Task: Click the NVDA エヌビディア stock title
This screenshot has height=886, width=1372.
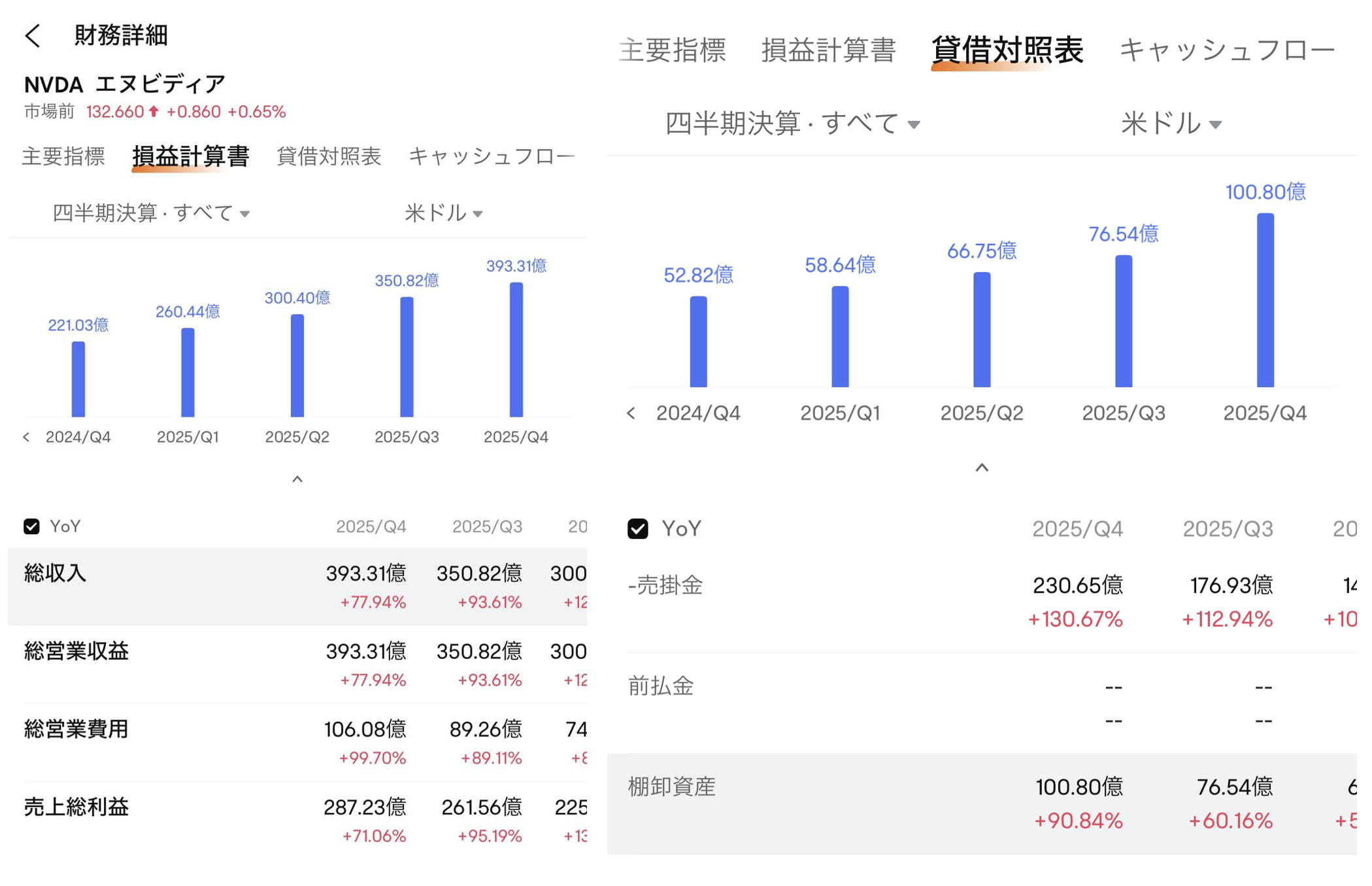Action: pyautogui.click(x=125, y=84)
